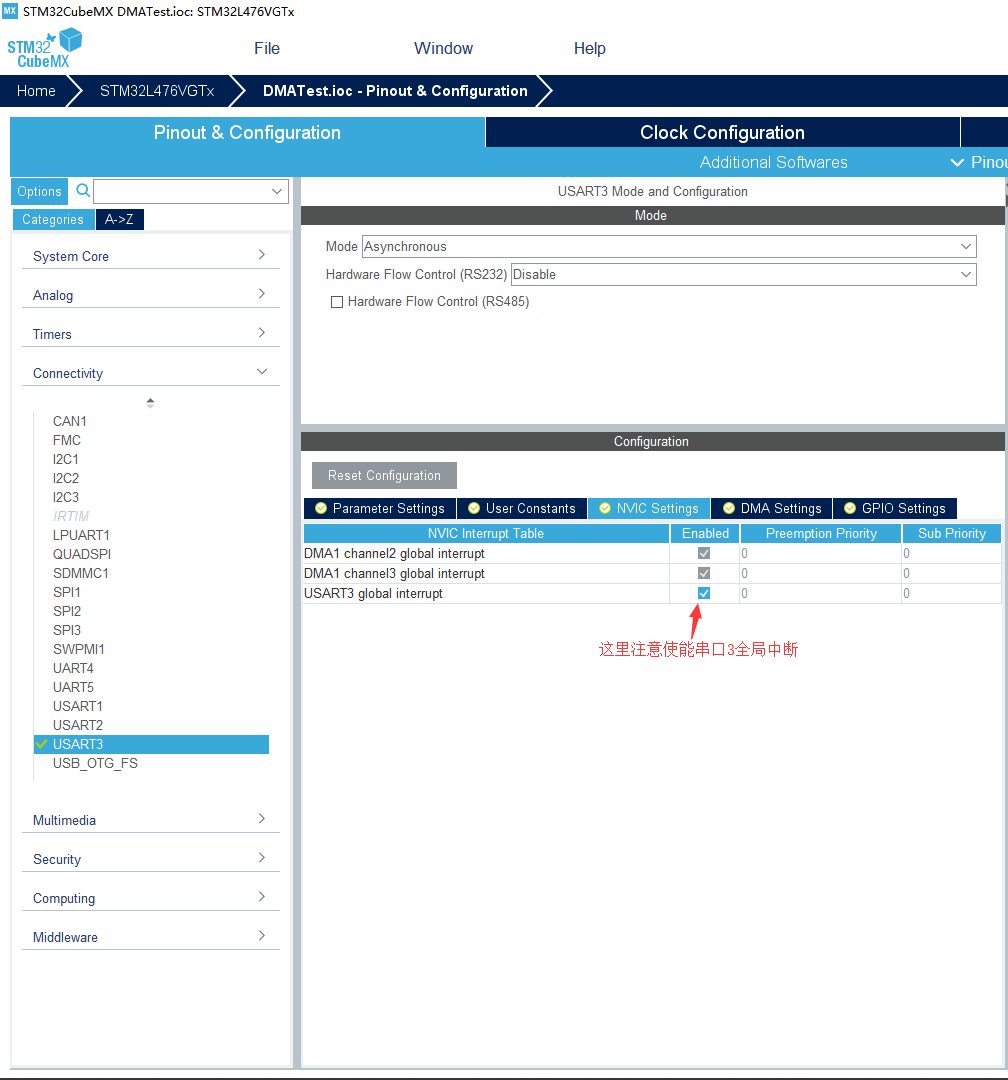This screenshot has width=1008, height=1080.
Task: Click the green check beside Parameter Settings
Action: pos(321,508)
